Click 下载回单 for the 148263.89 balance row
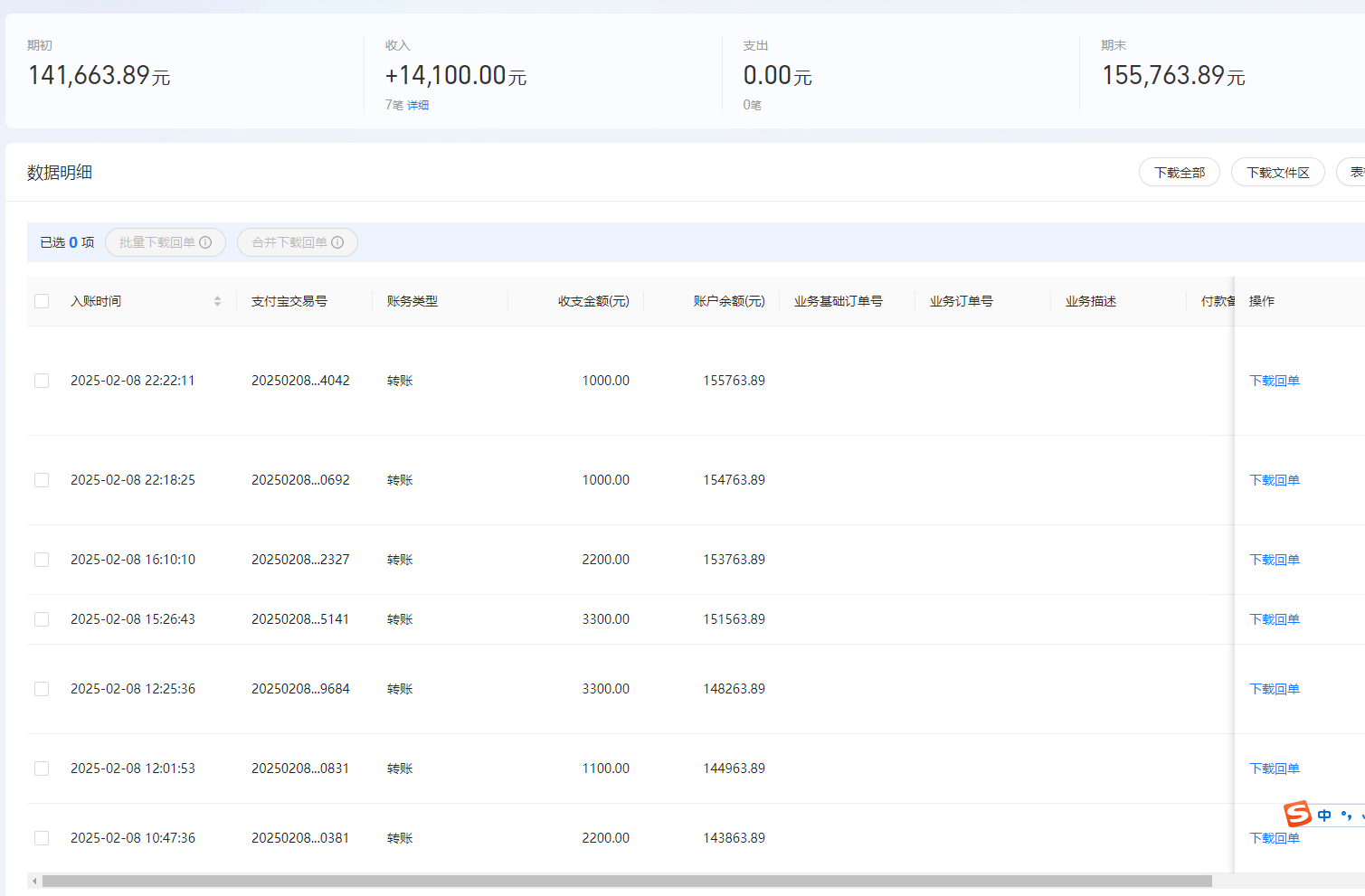The image size is (1365, 896). click(1274, 689)
